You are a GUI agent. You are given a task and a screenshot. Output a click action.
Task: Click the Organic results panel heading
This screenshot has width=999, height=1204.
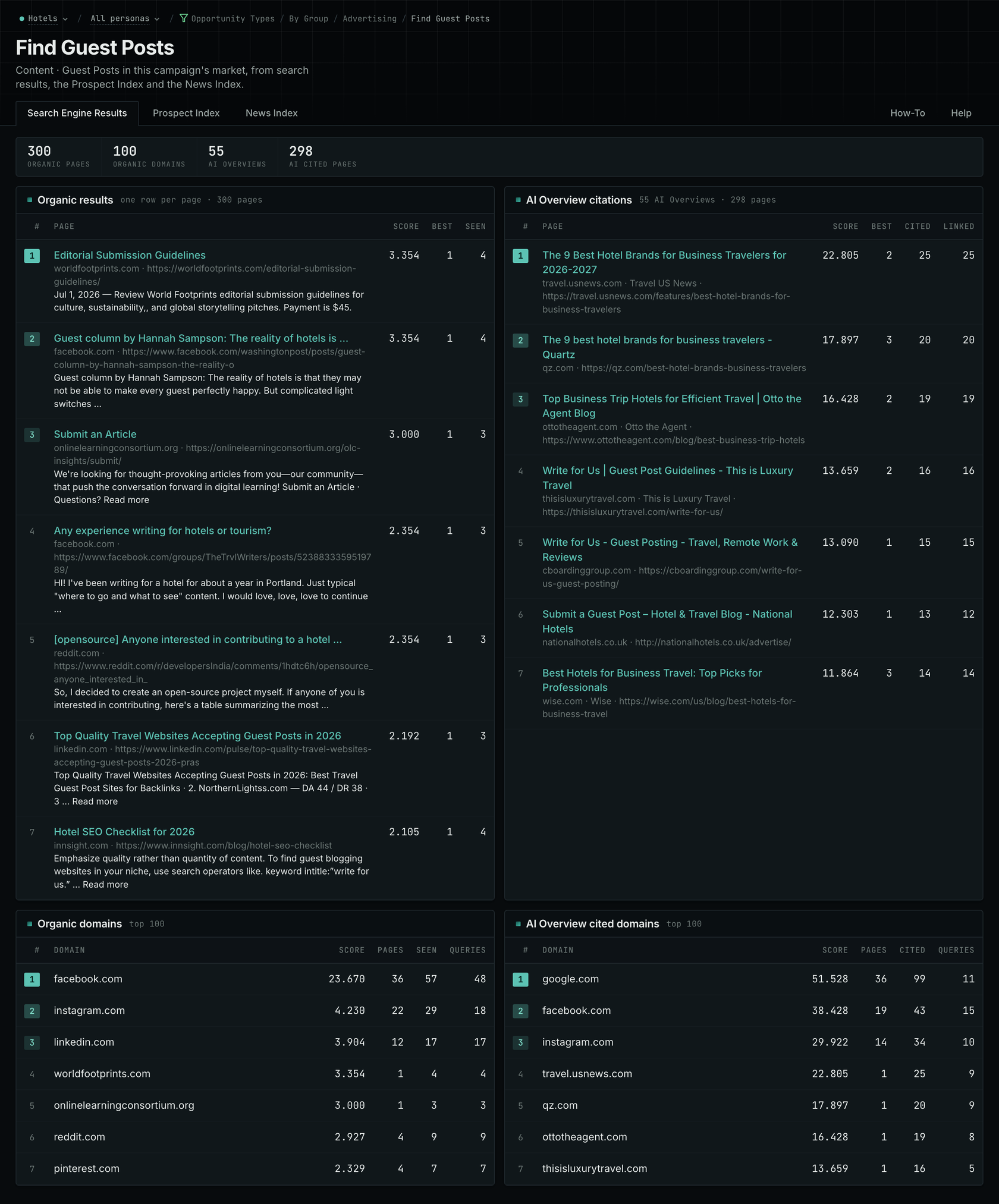tap(75, 200)
